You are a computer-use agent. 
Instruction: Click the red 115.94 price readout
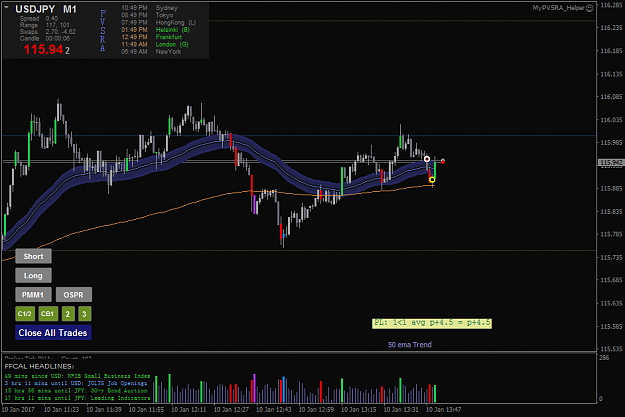click(43, 49)
